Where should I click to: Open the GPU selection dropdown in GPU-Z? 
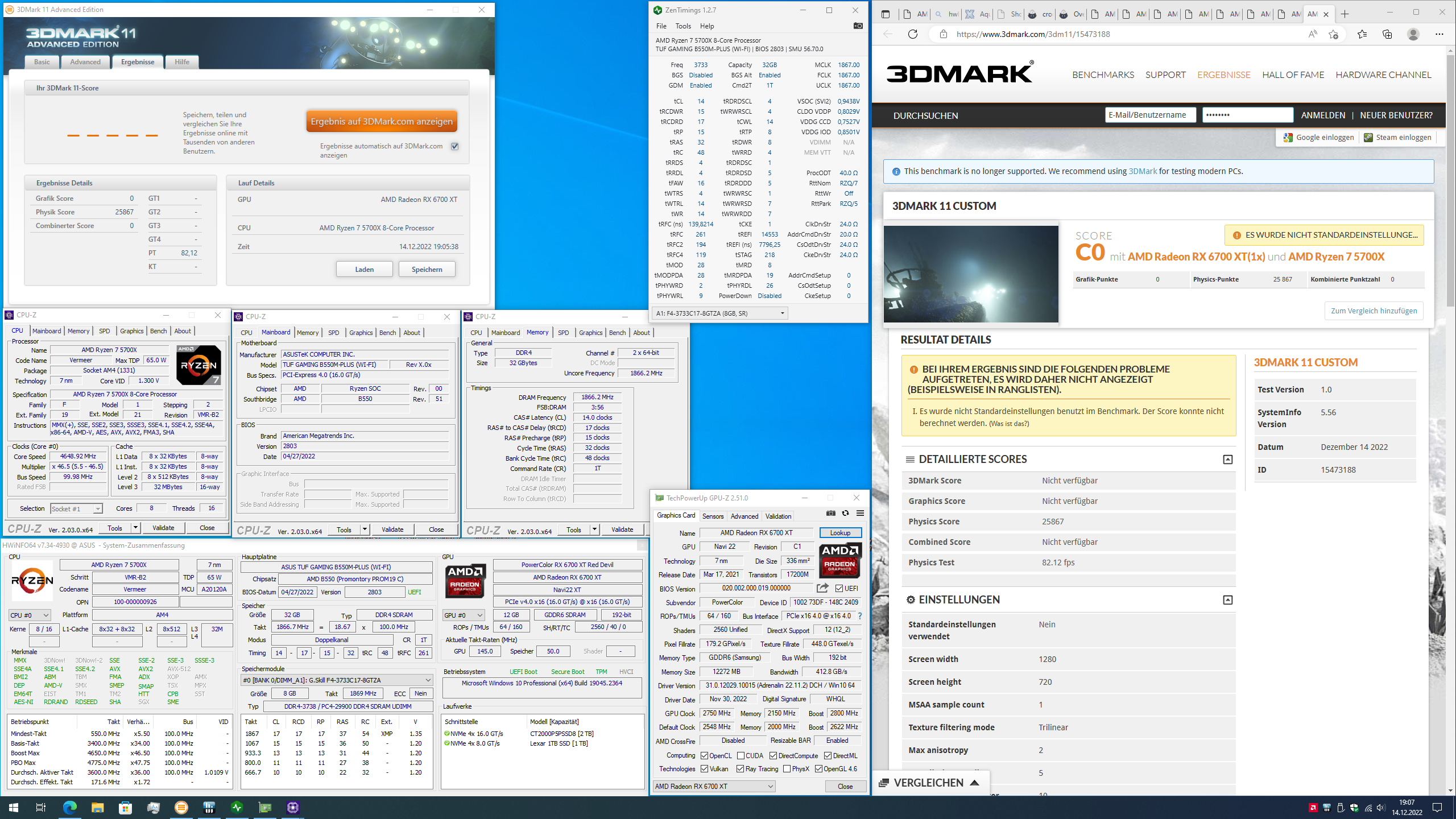coord(714,786)
